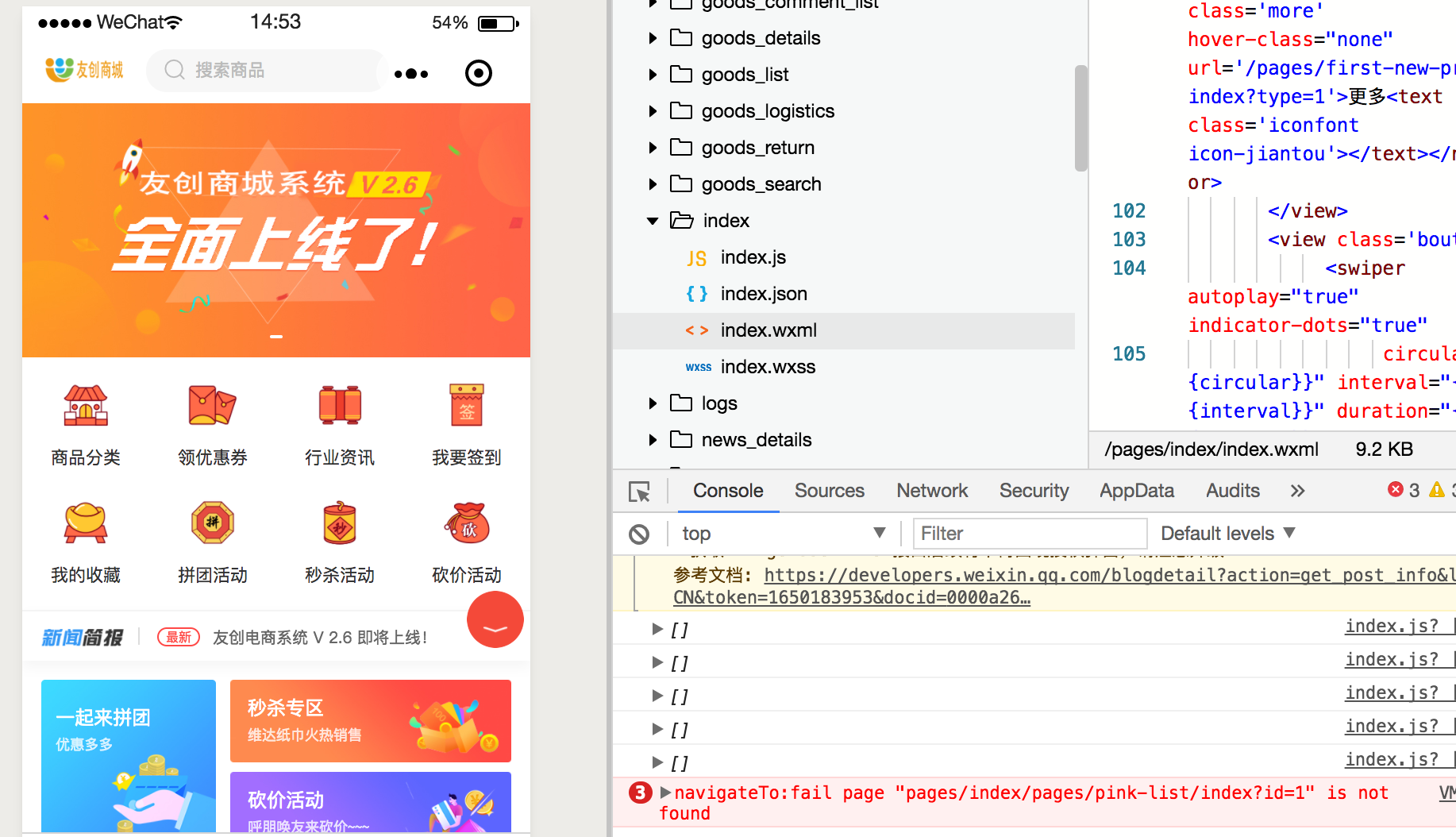The image size is (1456, 837).
Task: Expand the goods_return folder
Action: pos(653,148)
